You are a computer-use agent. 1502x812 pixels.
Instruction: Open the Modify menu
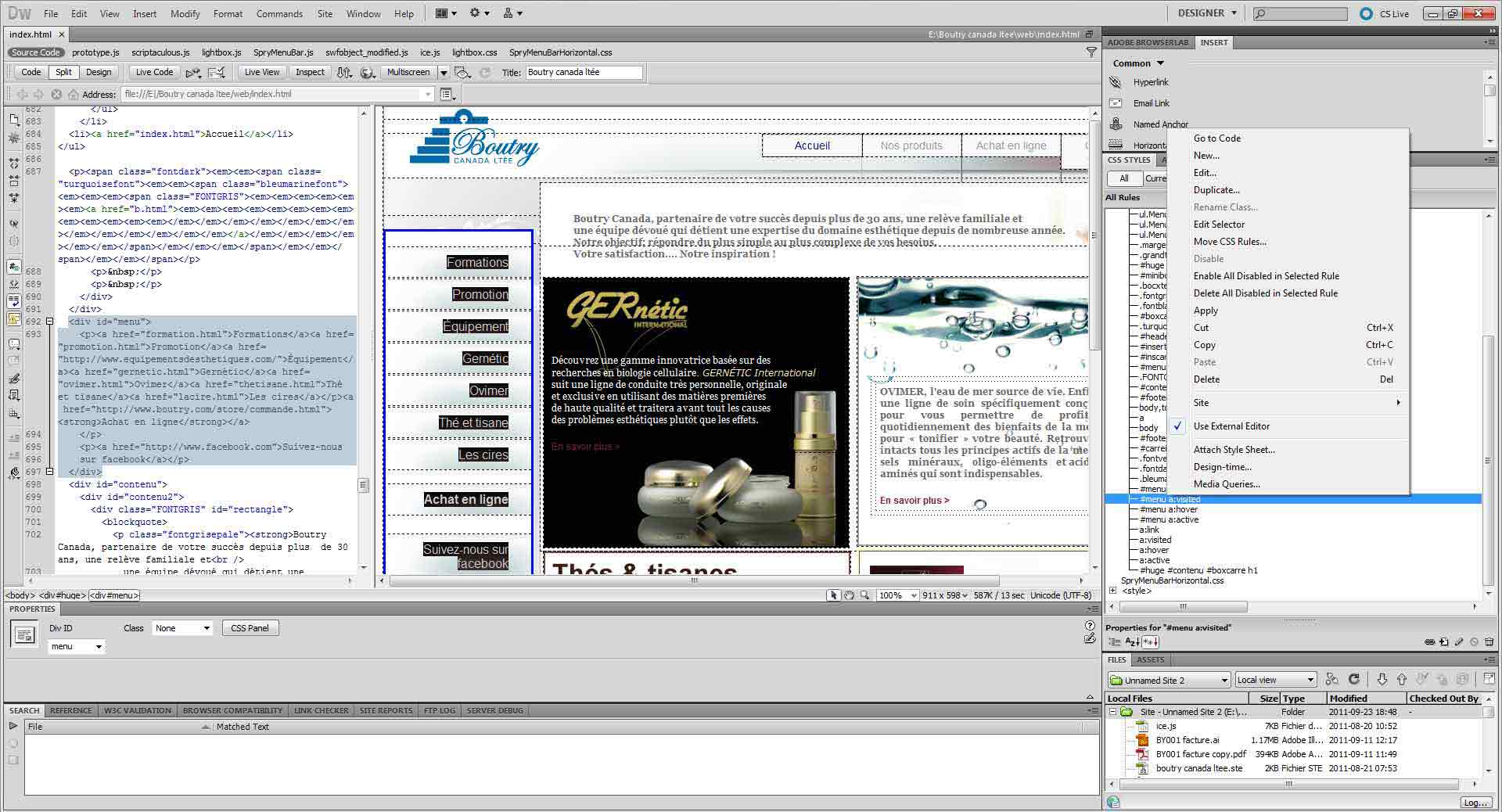click(185, 13)
